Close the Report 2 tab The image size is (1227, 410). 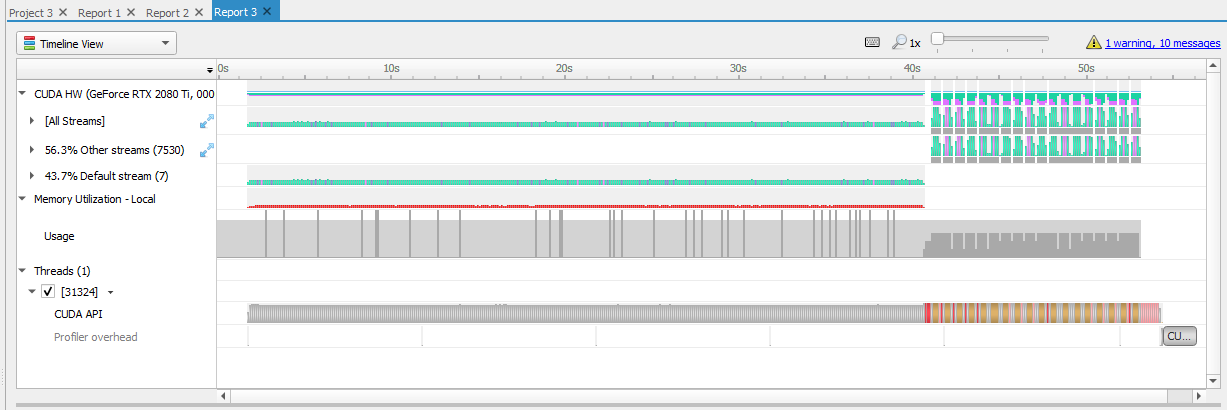tap(199, 13)
